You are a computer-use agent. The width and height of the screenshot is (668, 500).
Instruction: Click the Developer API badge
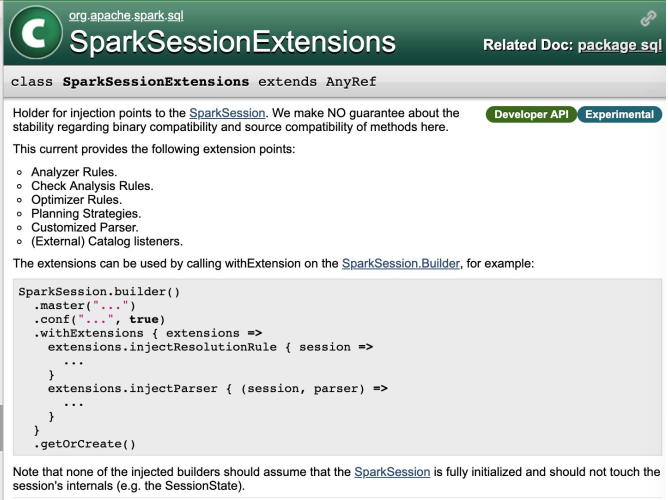point(528,115)
